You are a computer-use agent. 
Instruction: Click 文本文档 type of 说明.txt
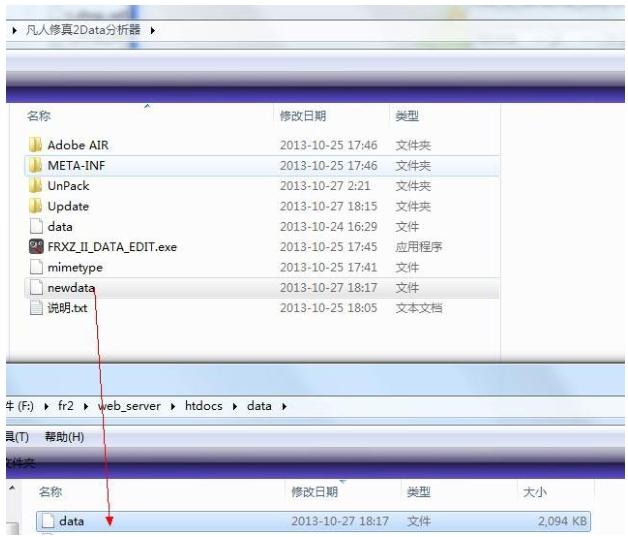(419, 308)
